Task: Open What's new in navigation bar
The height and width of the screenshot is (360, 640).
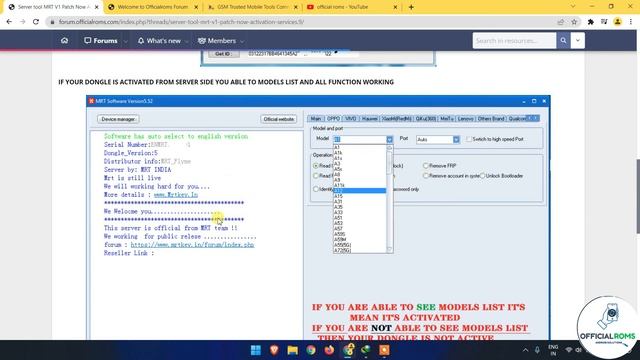Action: coord(159,40)
